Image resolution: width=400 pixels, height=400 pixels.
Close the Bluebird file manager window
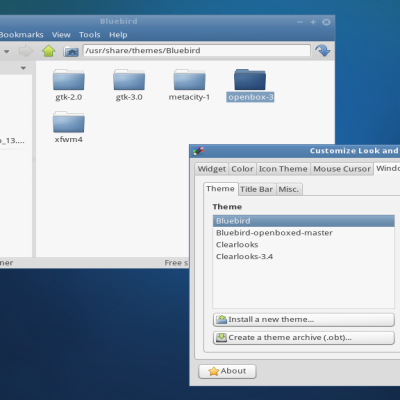326,22
